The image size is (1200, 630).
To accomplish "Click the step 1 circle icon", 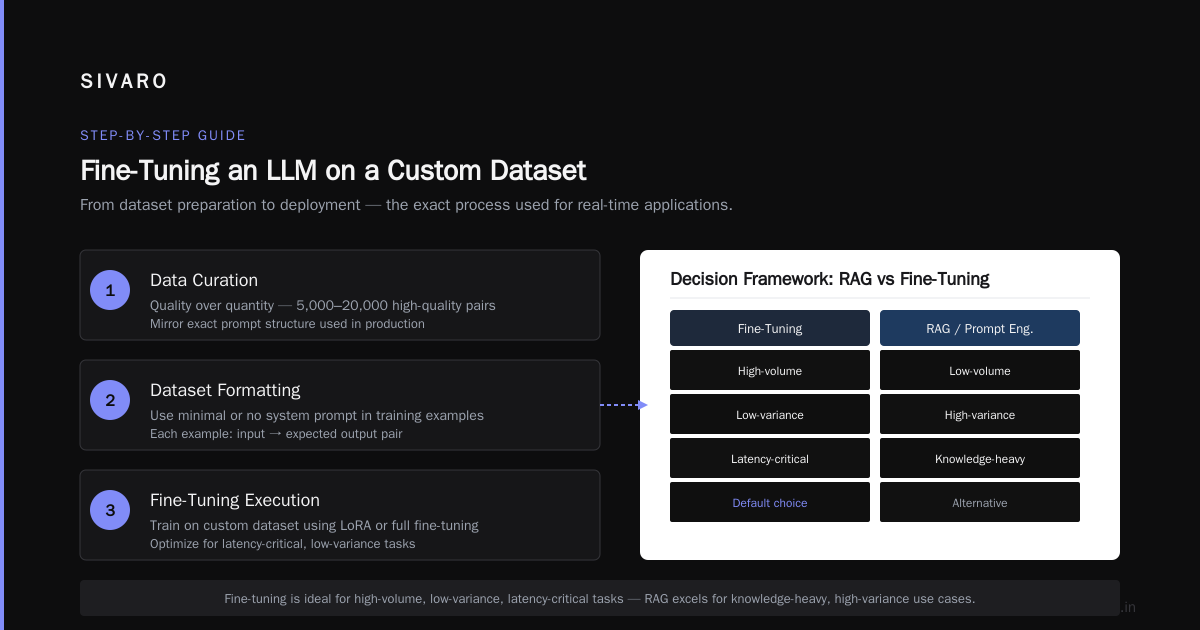I will pos(110,291).
